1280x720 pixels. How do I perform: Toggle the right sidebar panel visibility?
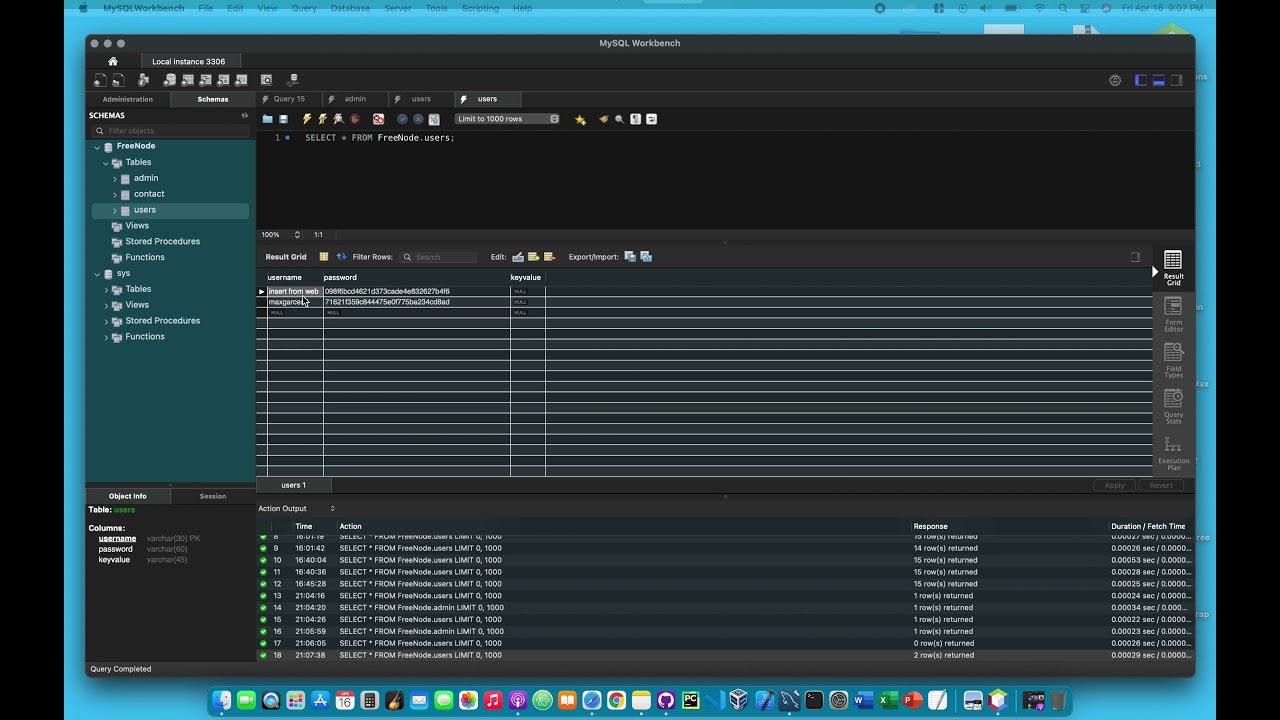click(1177, 80)
